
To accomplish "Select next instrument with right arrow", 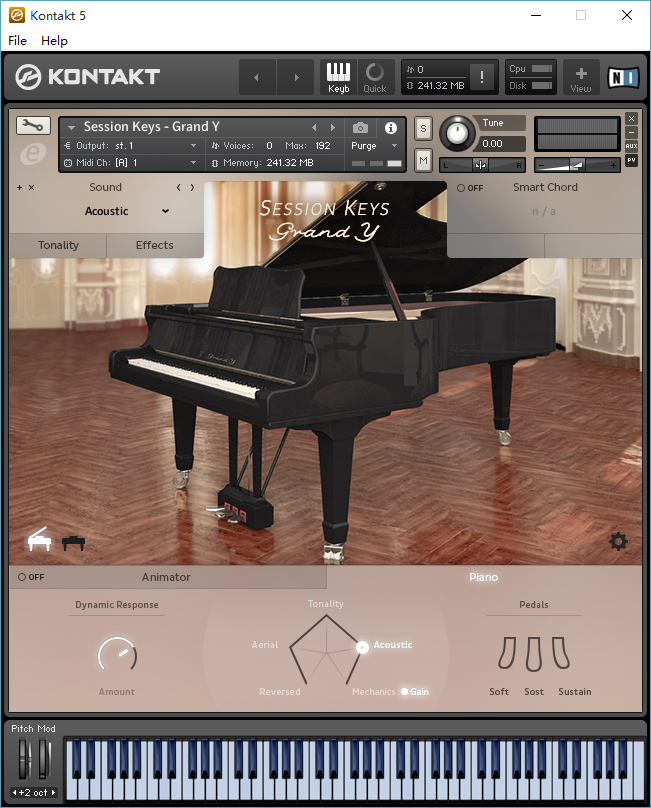I will [x=332, y=127].
